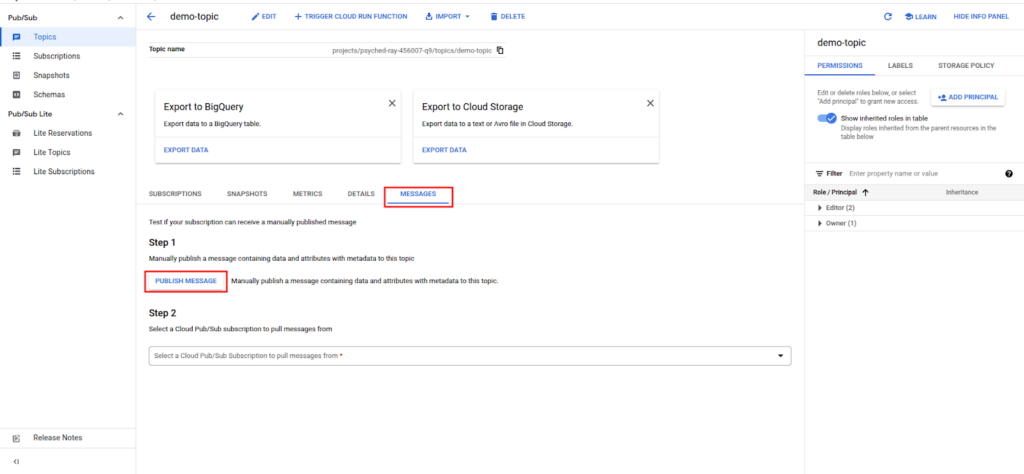Viewport: 1024px width, 474px height.
Task: Delete the demo-topic topic
Action: 507,16
